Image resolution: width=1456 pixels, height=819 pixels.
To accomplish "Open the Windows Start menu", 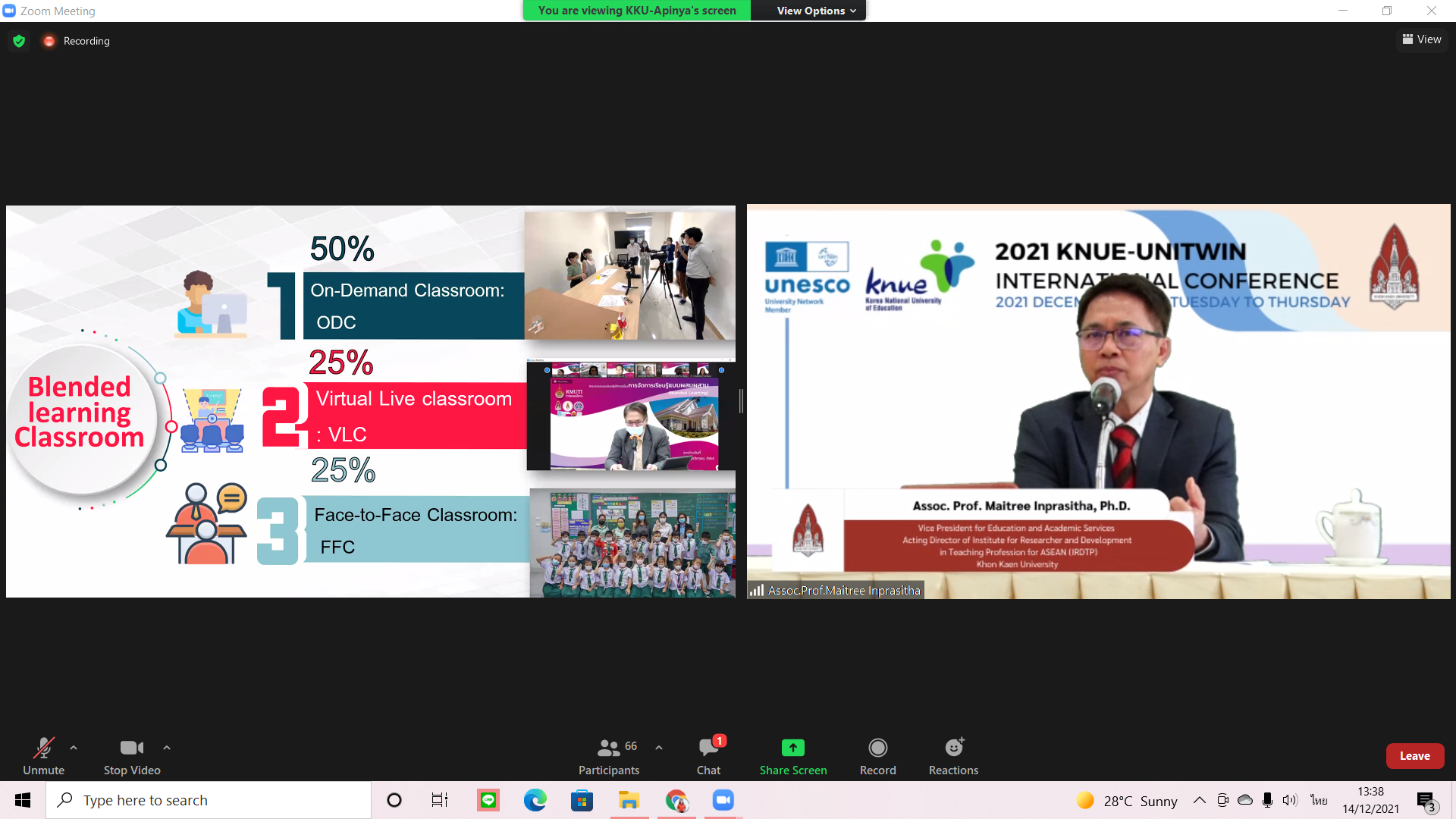I will tap(23, 800).
